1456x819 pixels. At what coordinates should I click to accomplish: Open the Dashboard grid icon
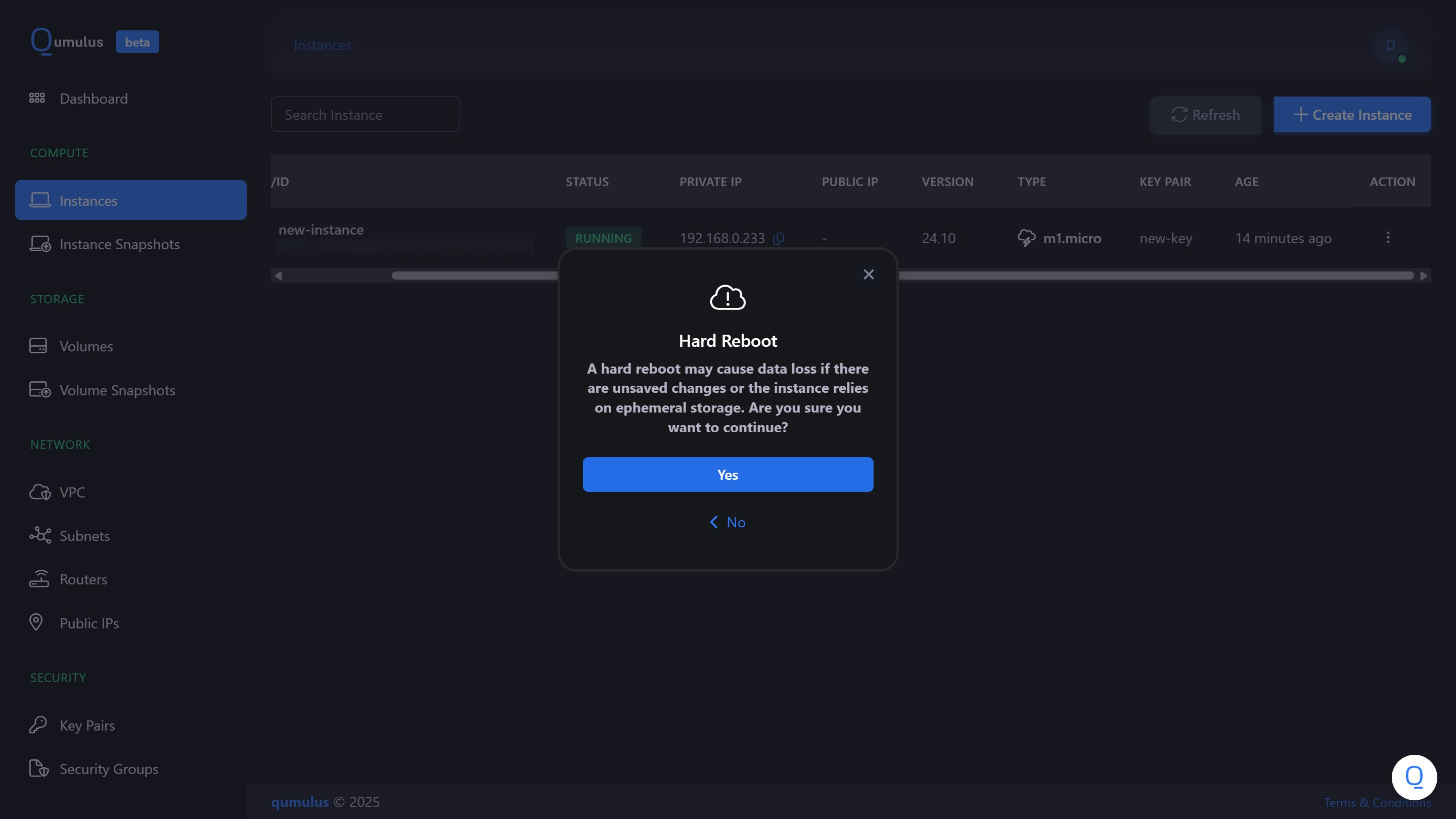[37, 99]
